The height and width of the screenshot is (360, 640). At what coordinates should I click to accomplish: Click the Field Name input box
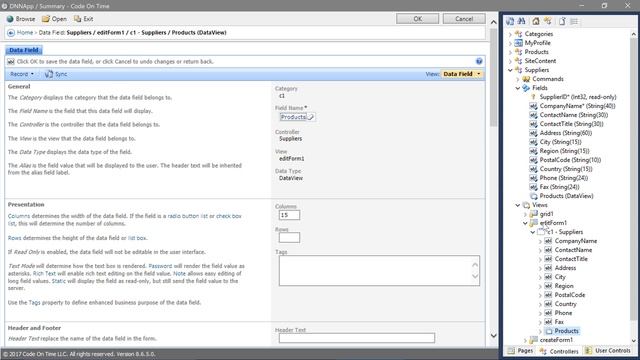point(293,117)
